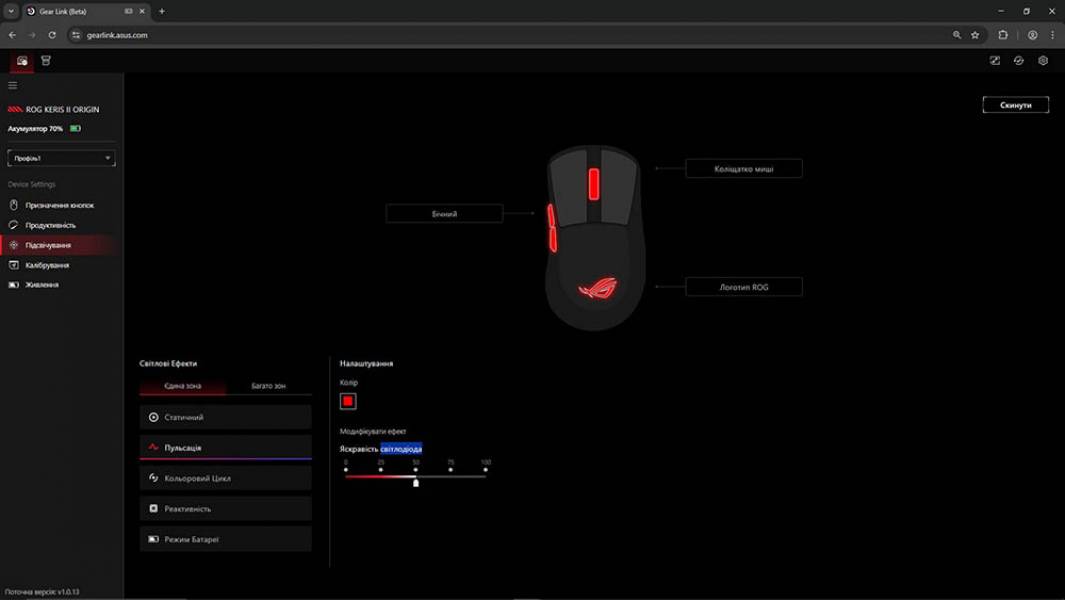Viewport: 1065px width, 600px height.
Task: Click the Підсвічування lighting icon
Action: (14, 245)
